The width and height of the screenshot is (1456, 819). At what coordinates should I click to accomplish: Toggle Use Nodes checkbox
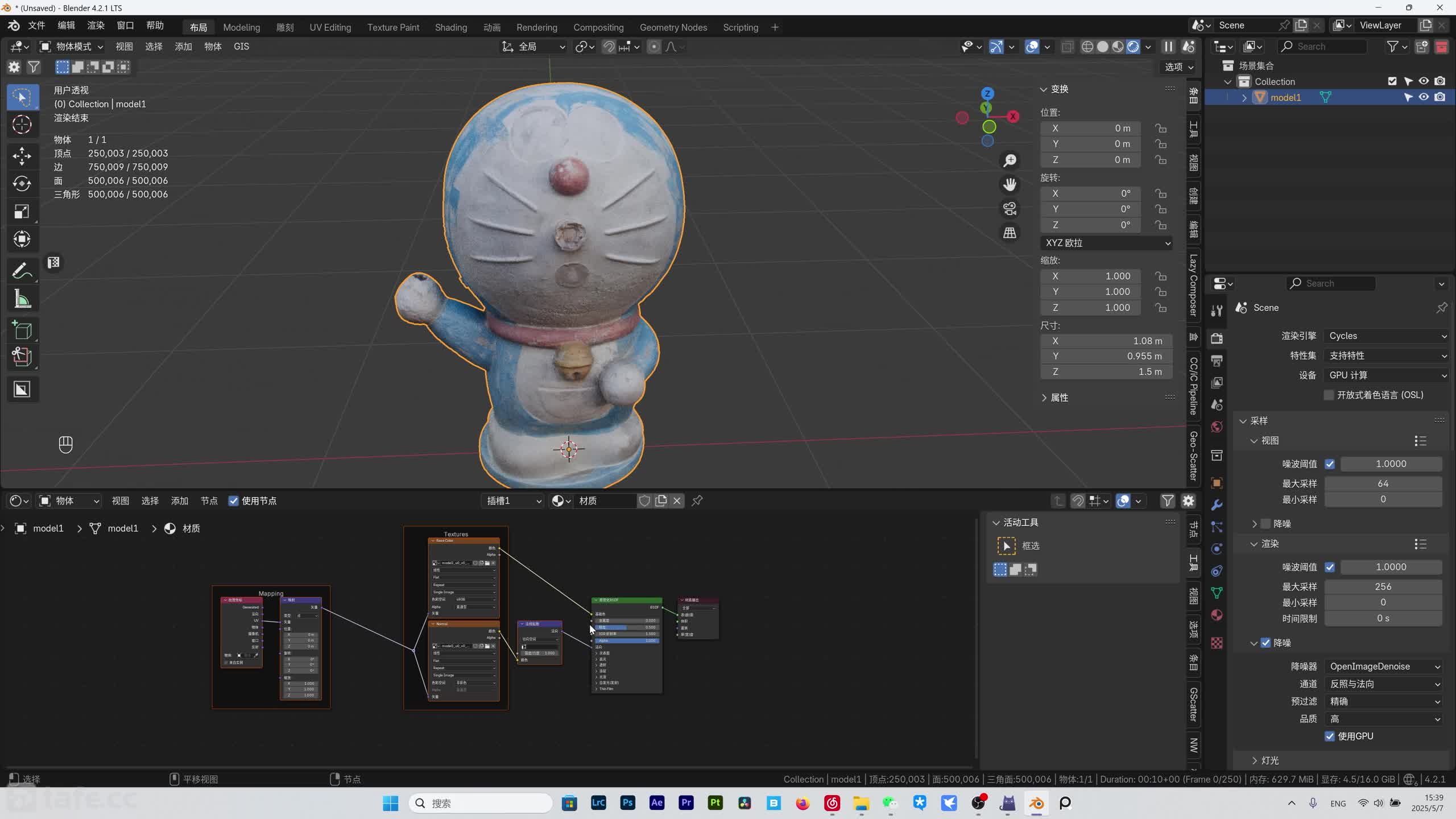coord(233,501)
